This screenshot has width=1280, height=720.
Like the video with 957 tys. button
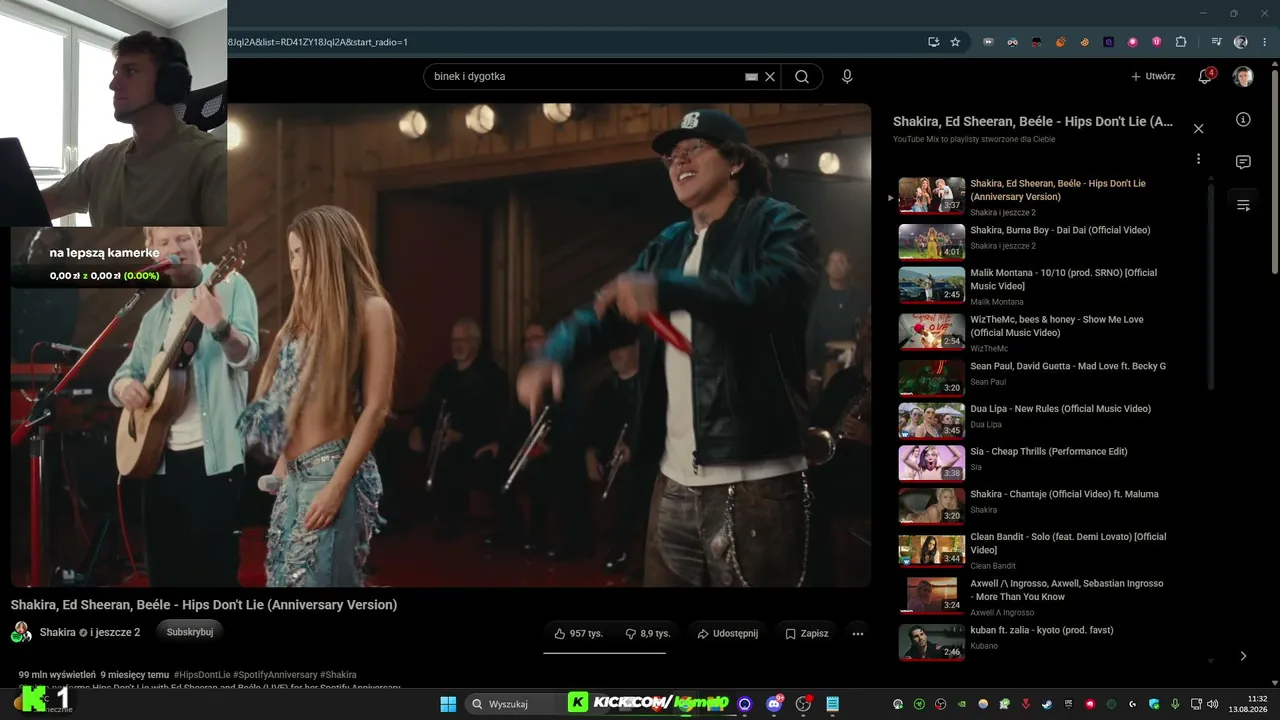578,633
